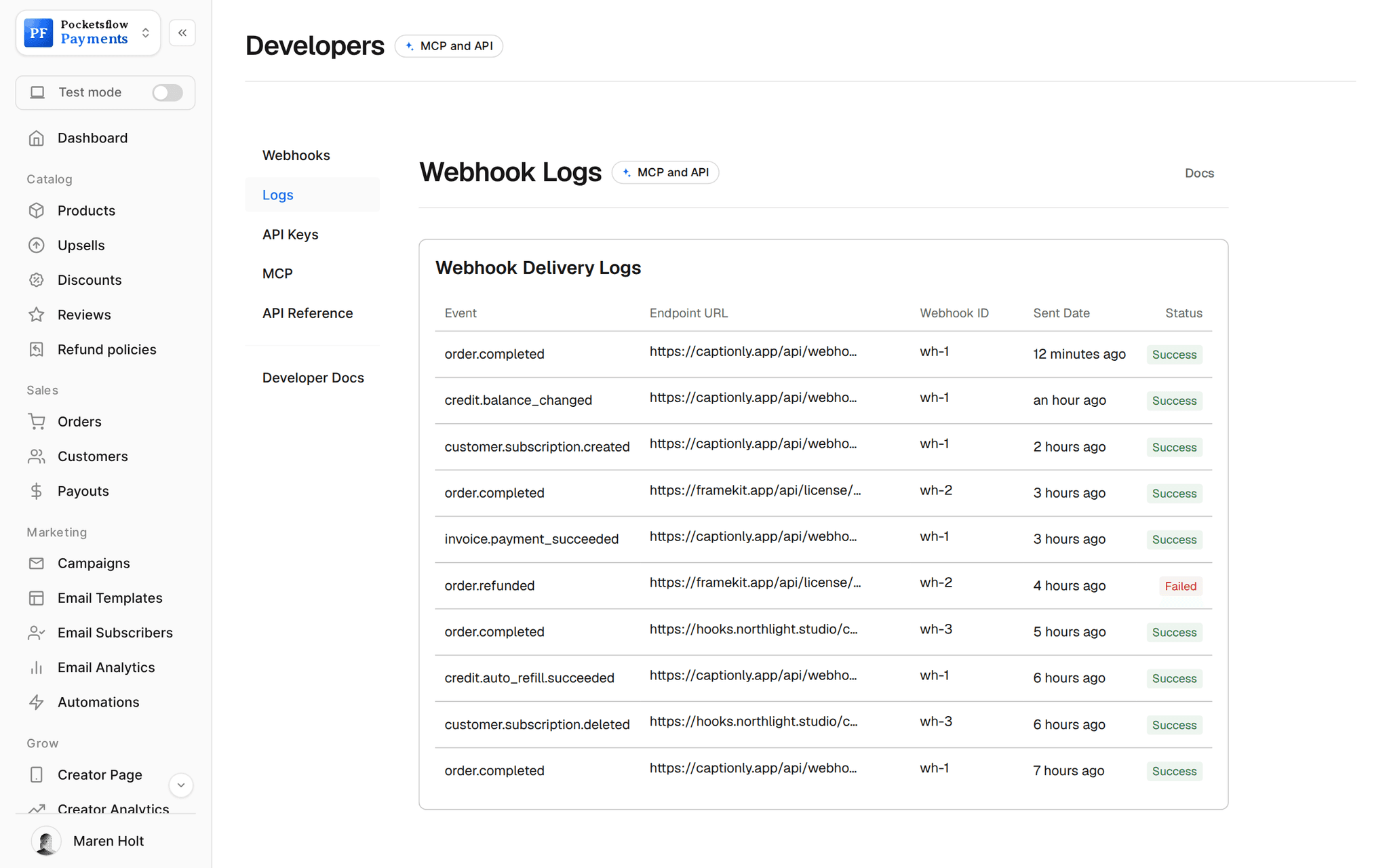
Task: Click the Email Subscribers user icon
Action: click(x=37, y=633)
